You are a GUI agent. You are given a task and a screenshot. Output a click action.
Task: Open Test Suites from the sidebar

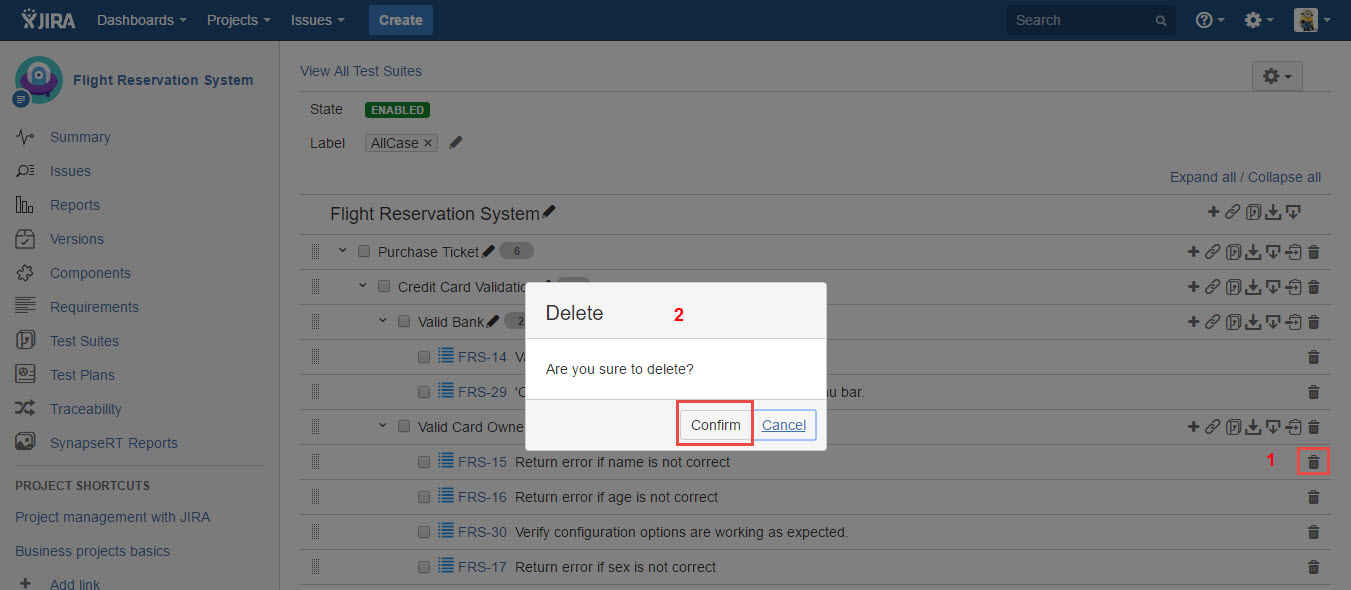[x=84, y=341]
